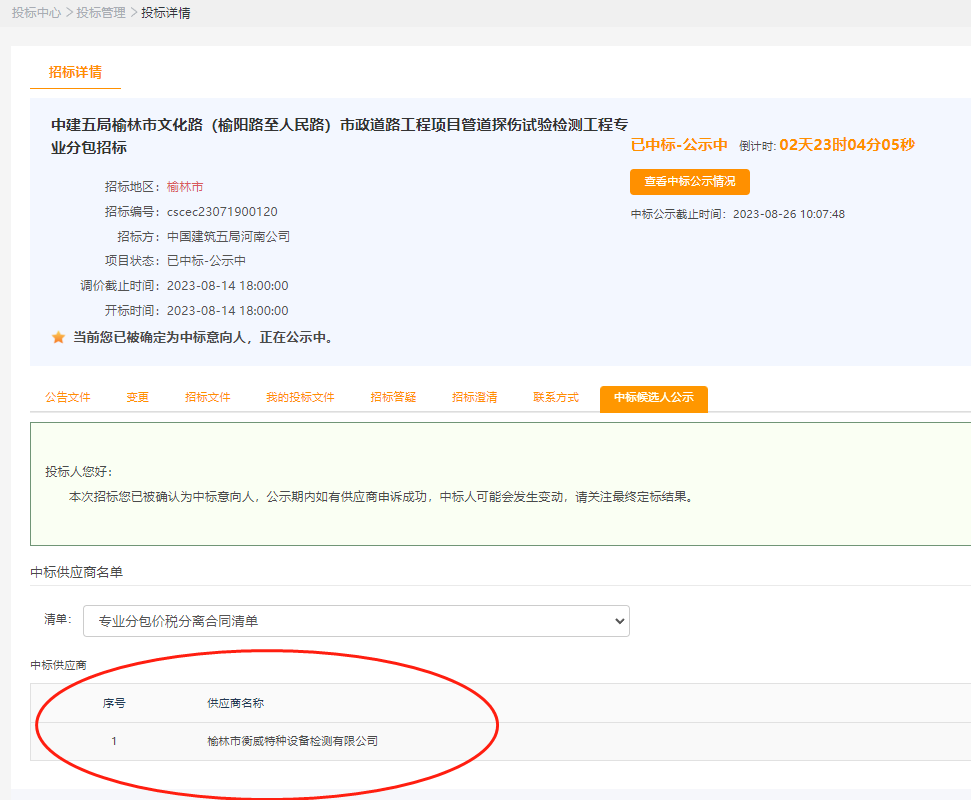Open 查看中标公示情况 button
The width and height of the screenshot is (971, 800).
coord(690,182)
